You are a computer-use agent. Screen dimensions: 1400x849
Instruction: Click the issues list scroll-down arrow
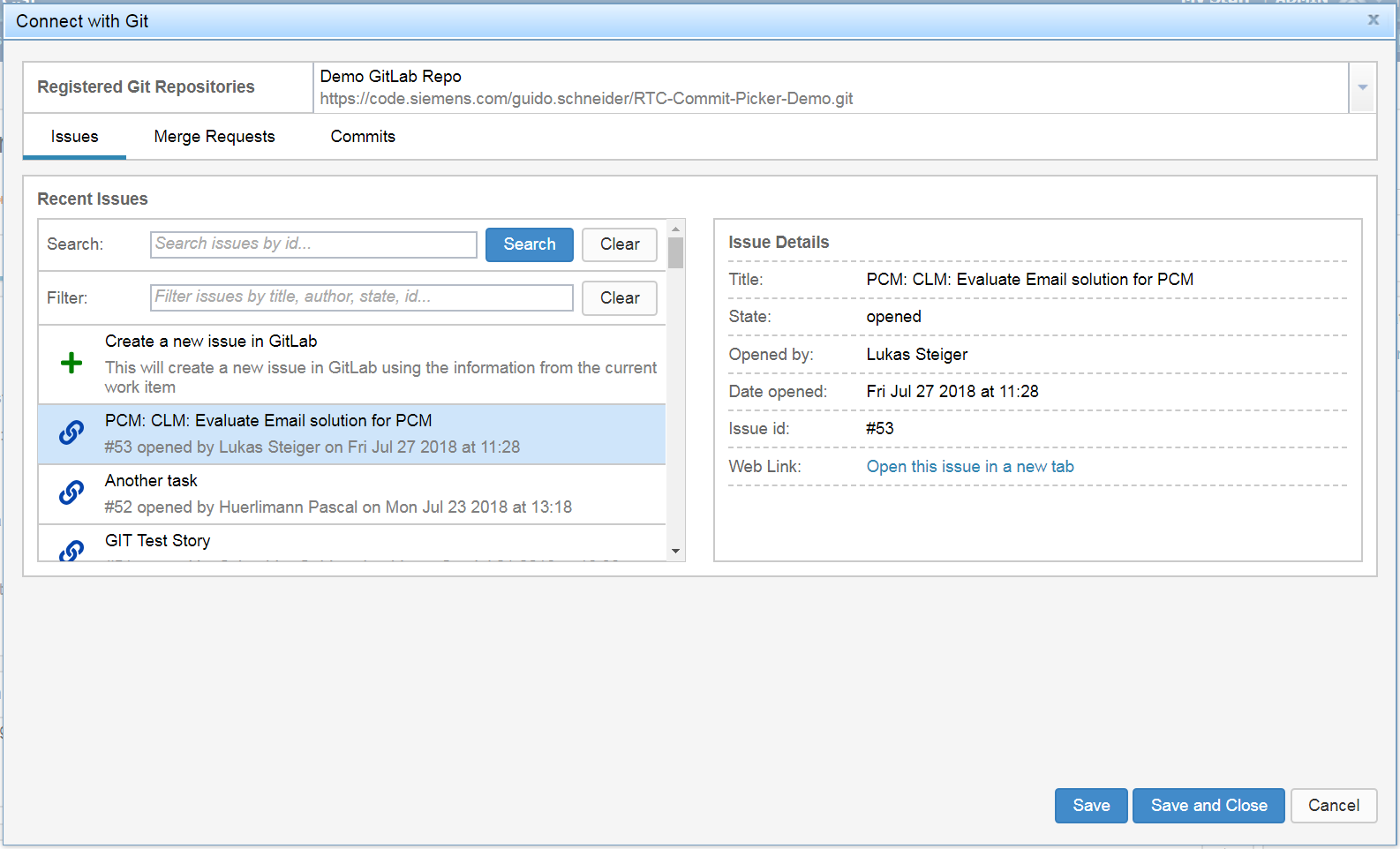675,552
